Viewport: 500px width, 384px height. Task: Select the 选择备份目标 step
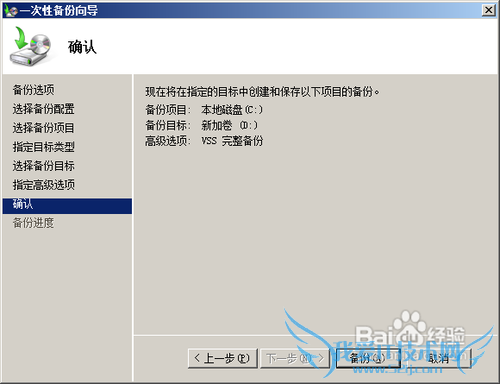(x=43, y=166)
